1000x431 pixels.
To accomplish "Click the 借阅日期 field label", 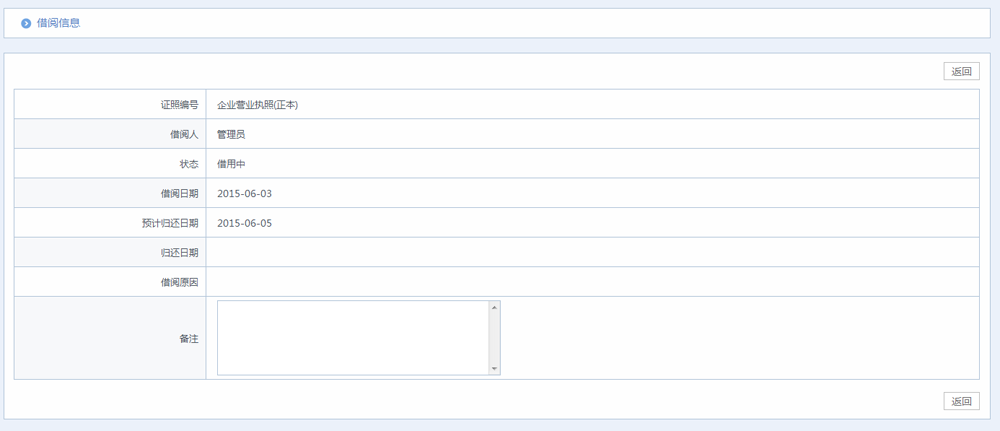I will point(179,193).
